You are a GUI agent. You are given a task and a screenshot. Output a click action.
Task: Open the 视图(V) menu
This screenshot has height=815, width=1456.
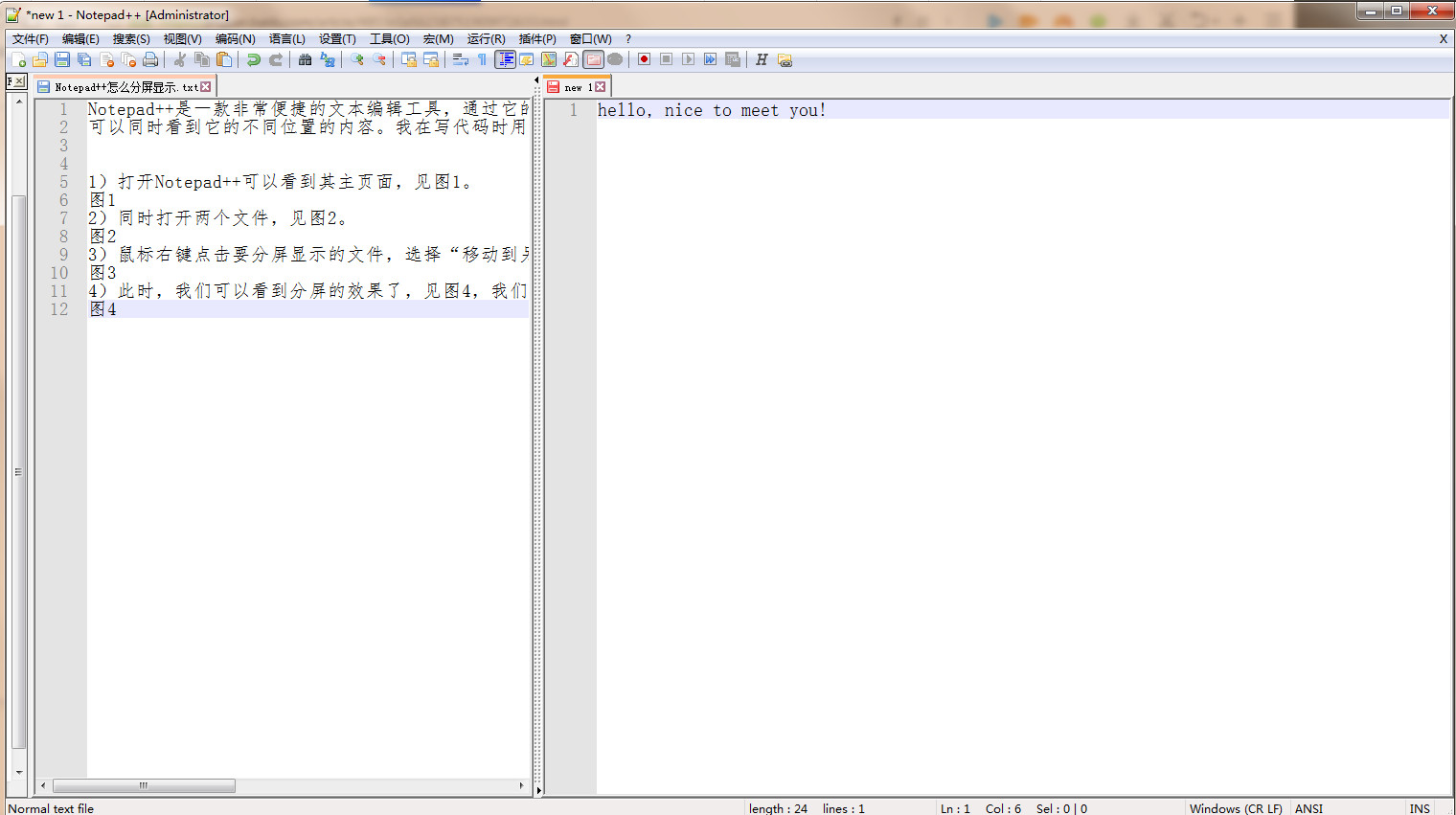182,39
